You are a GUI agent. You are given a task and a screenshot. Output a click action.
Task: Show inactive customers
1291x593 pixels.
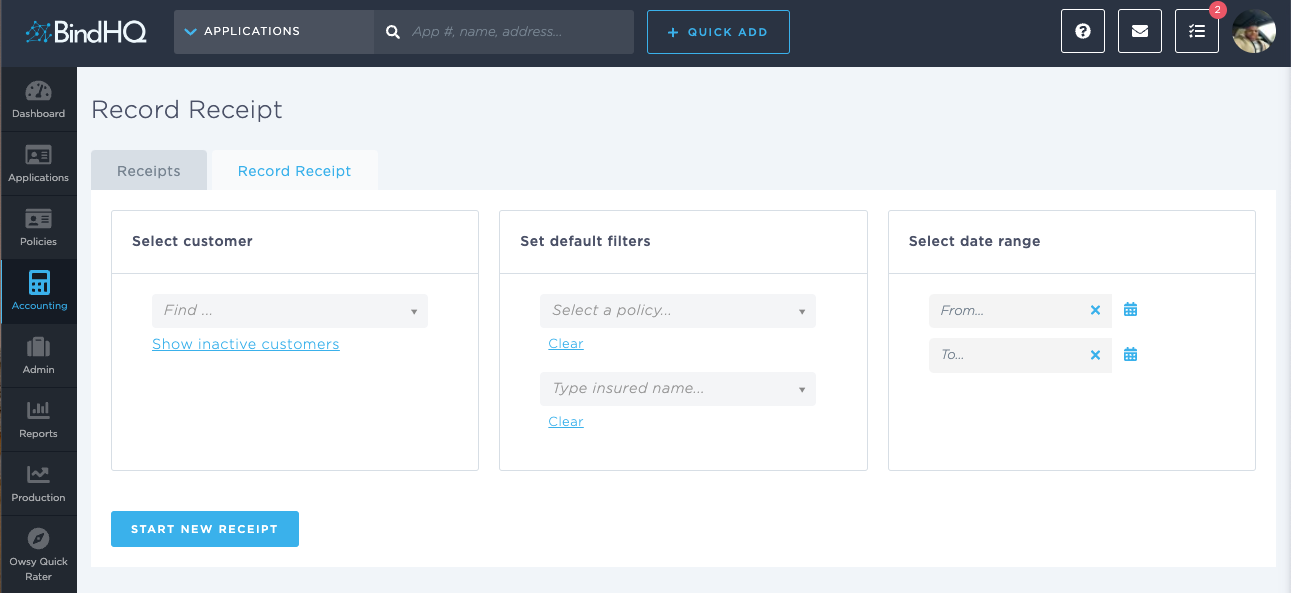click(x=245, y=343)
